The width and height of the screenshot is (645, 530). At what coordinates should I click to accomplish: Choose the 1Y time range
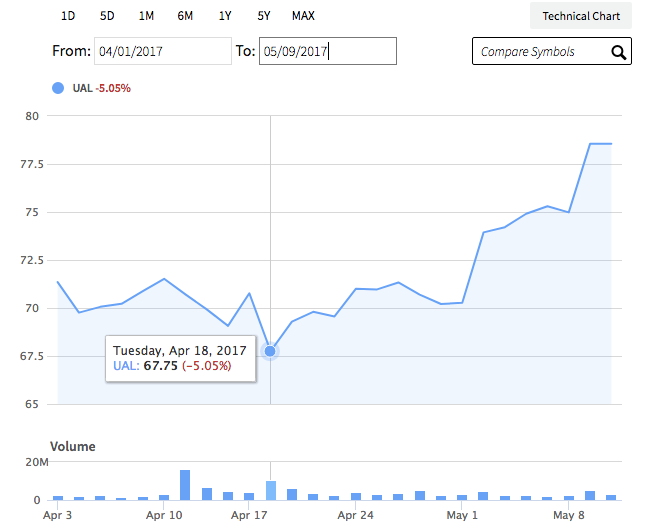tap(225, 16)
